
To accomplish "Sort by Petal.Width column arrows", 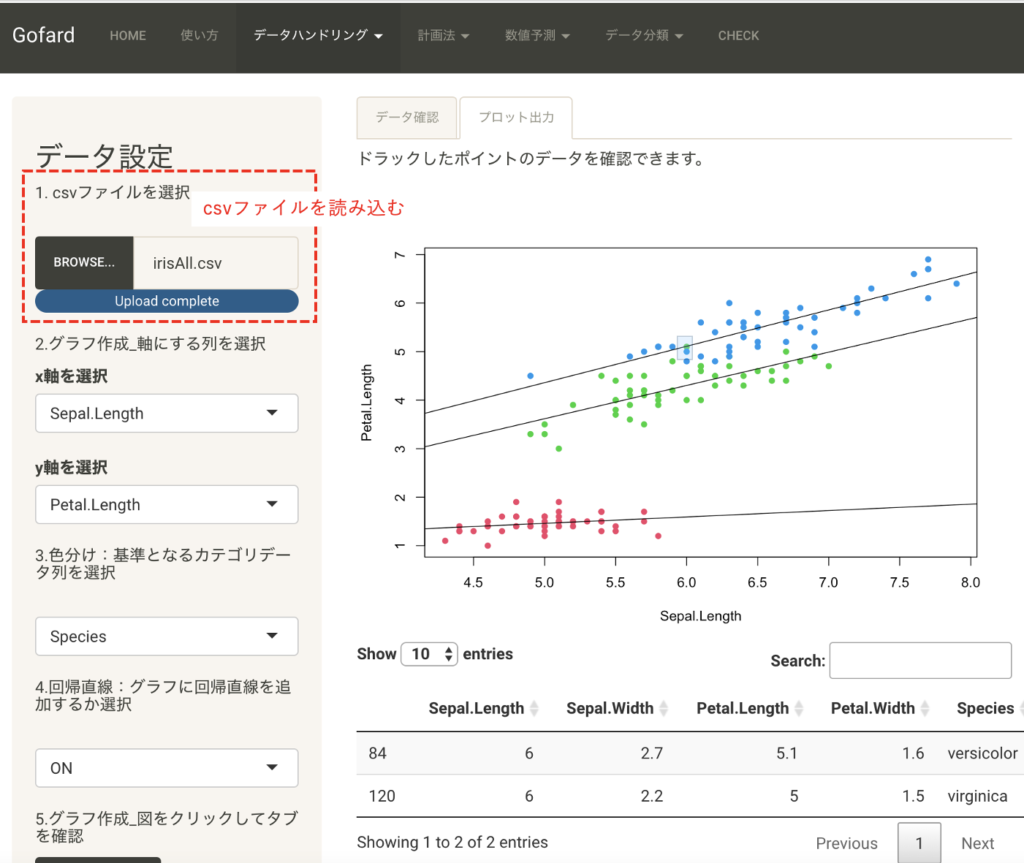I will click(926, 708).
